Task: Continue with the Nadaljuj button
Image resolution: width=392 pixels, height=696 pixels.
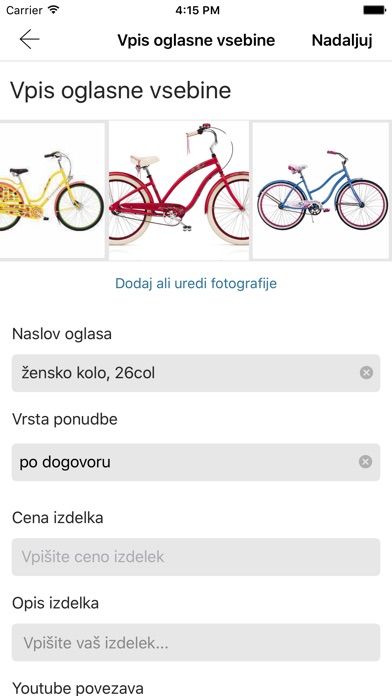Action: (342, 40)
